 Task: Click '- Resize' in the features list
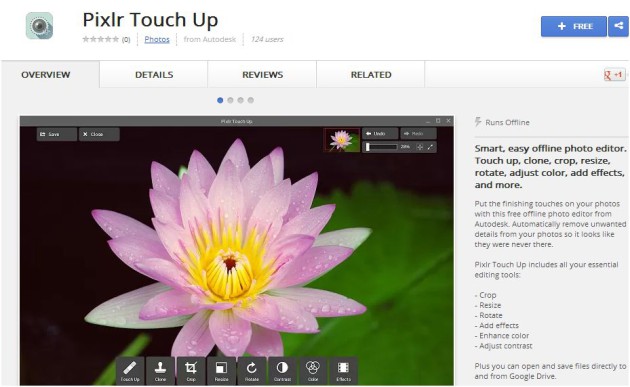tap(488, 305)
